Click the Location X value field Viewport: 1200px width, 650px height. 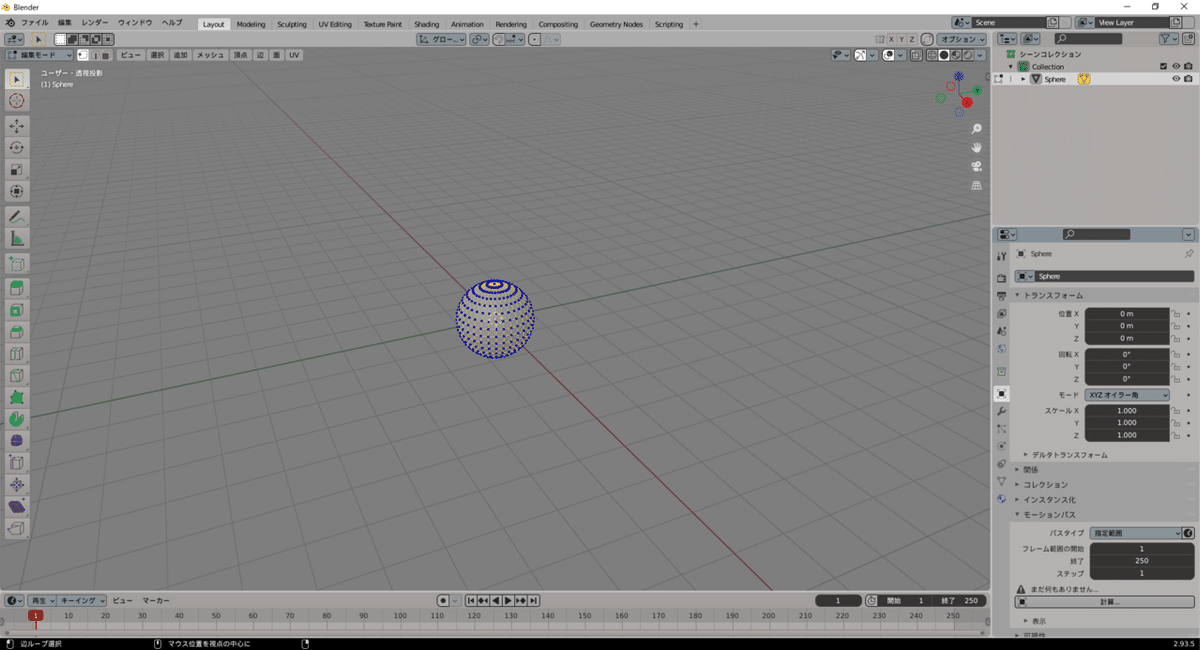(1127, 314)
